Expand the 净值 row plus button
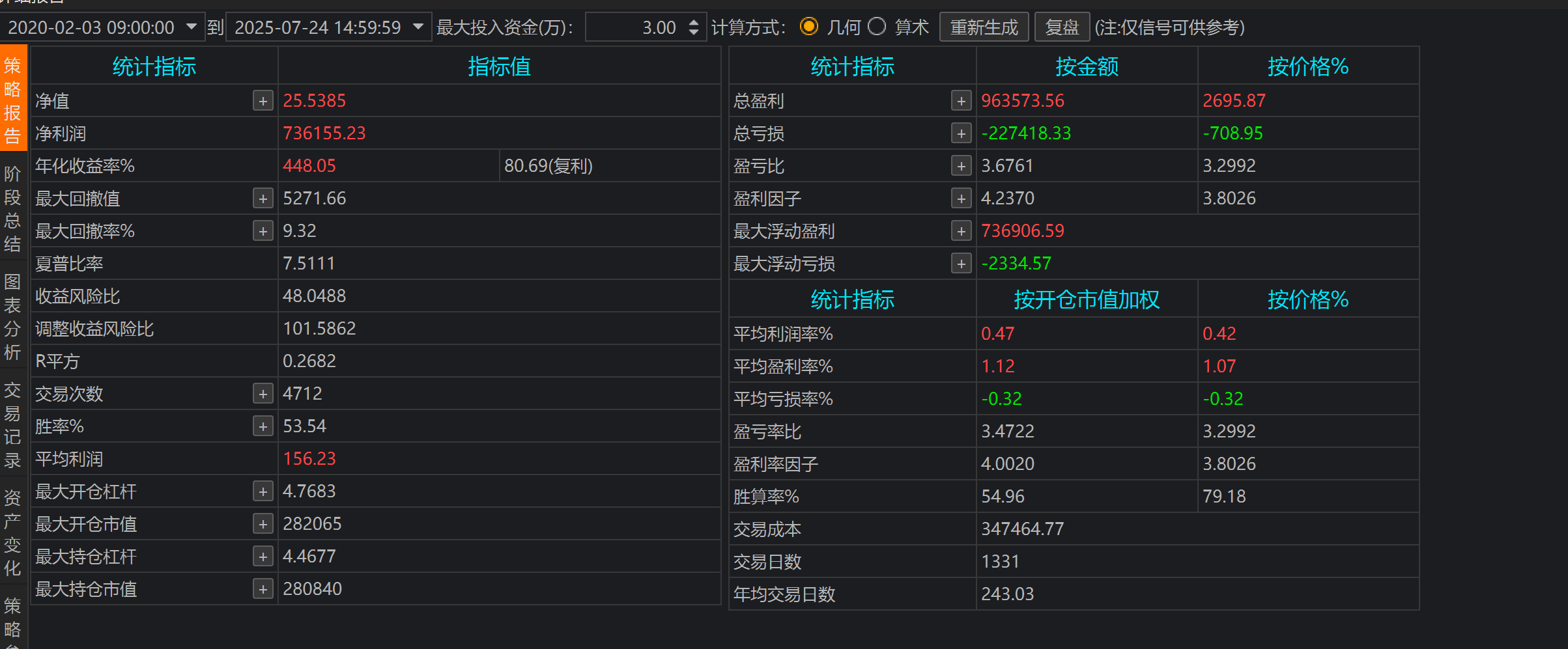Screen dimensions: 1568x649 [x=263, y=101]
